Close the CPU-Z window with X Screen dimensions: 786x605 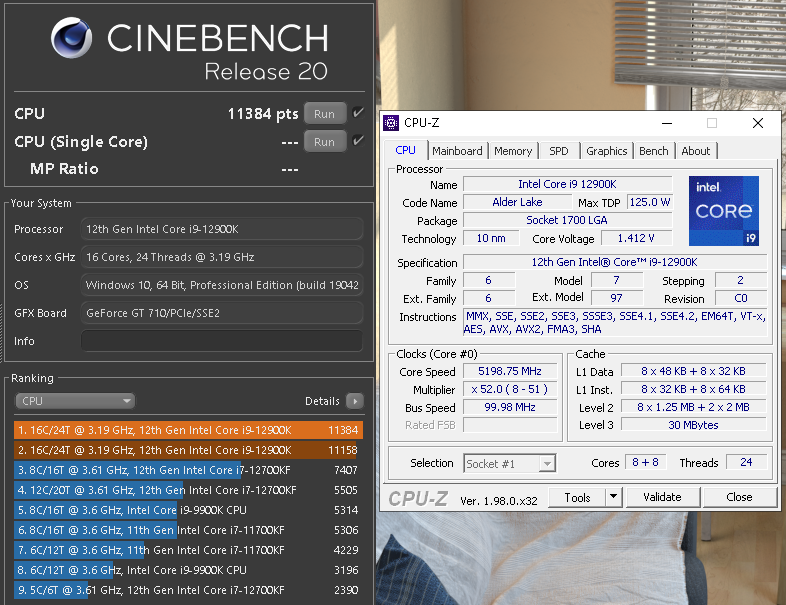758,123
